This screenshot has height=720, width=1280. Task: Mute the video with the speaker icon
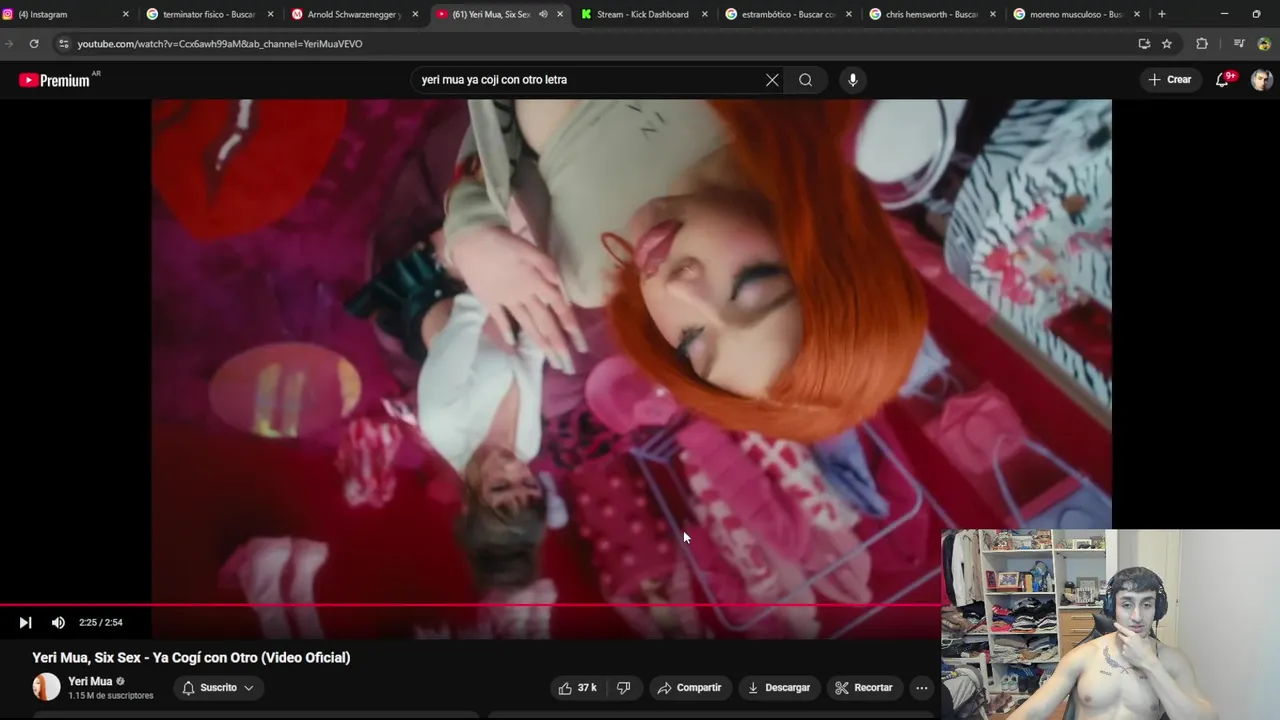58,622
